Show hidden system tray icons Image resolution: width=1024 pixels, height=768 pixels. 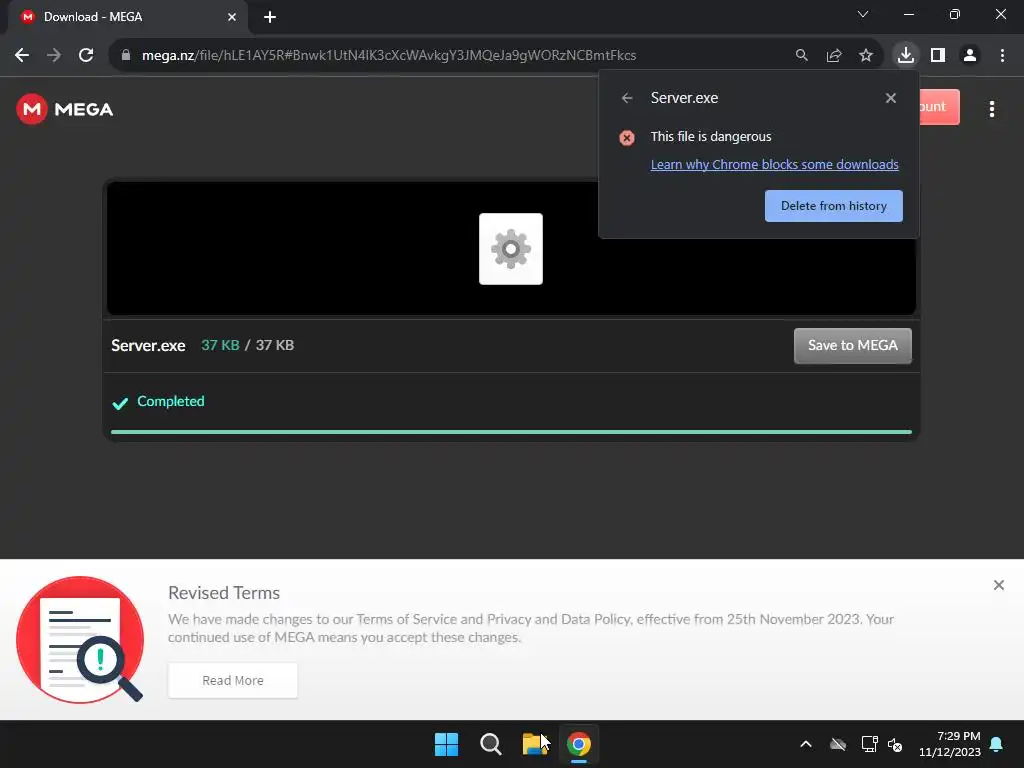click(x=806, y=744)
